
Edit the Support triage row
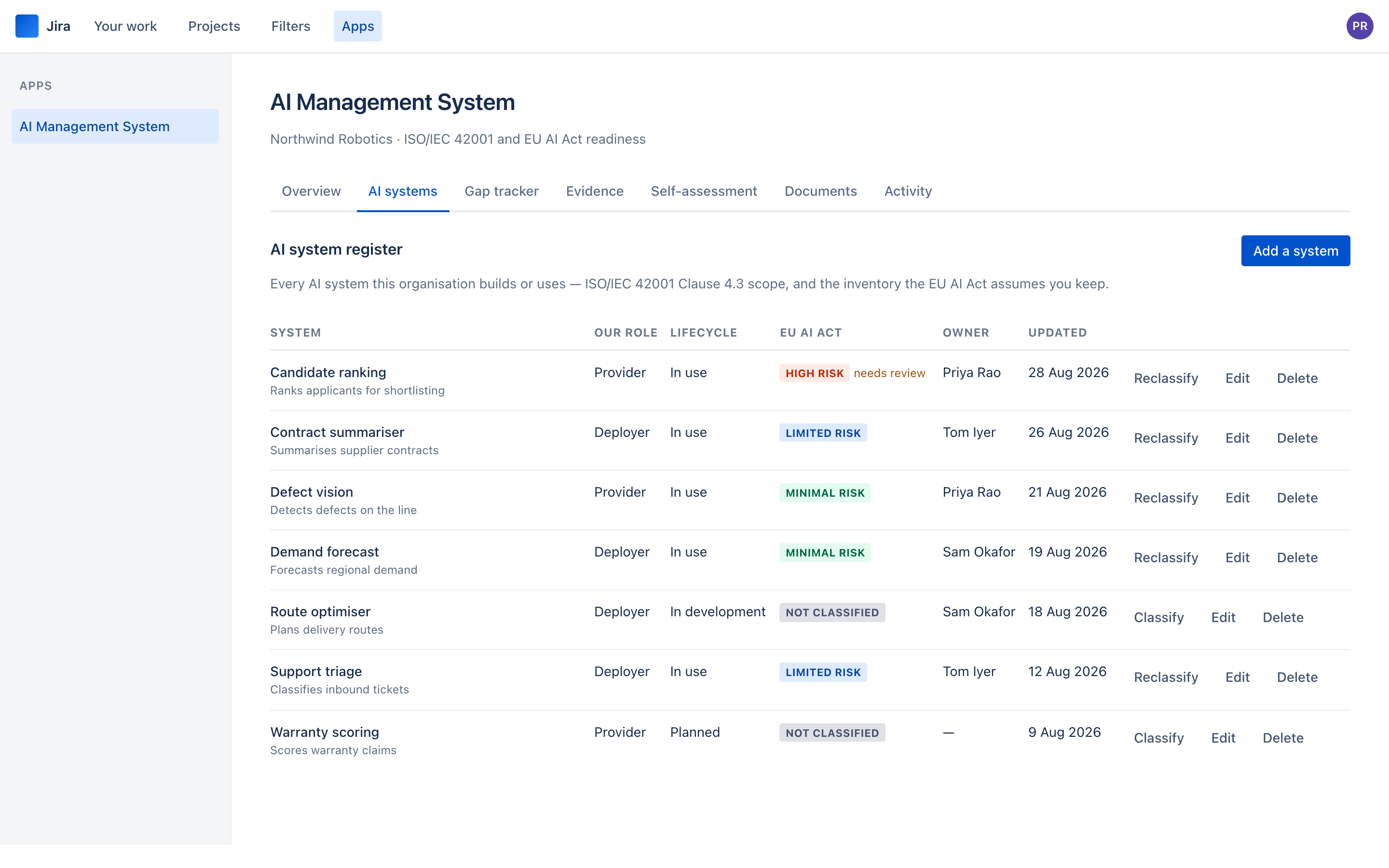1237,677
